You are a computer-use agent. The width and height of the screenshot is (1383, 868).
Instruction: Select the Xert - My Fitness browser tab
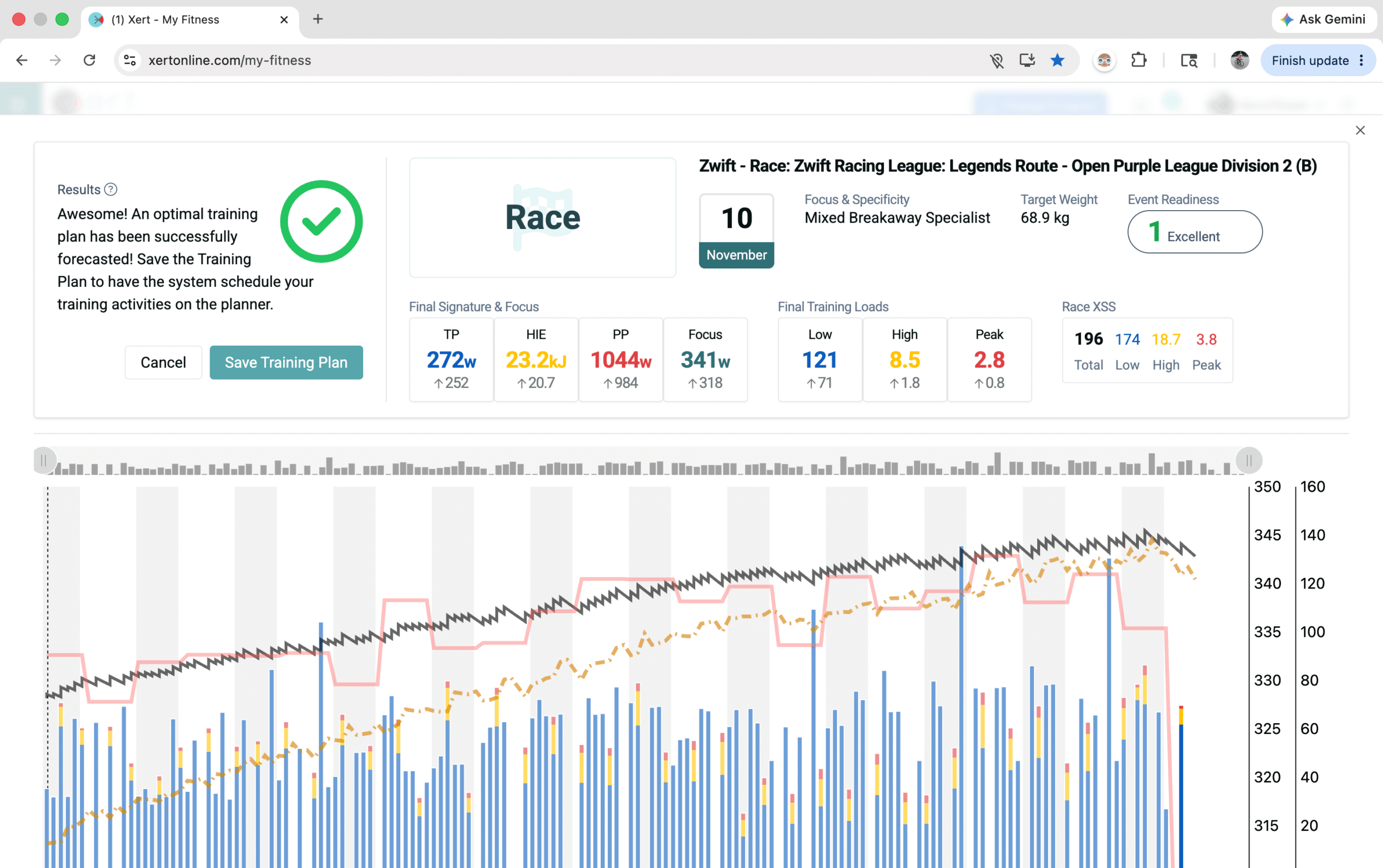coord(190,19)
